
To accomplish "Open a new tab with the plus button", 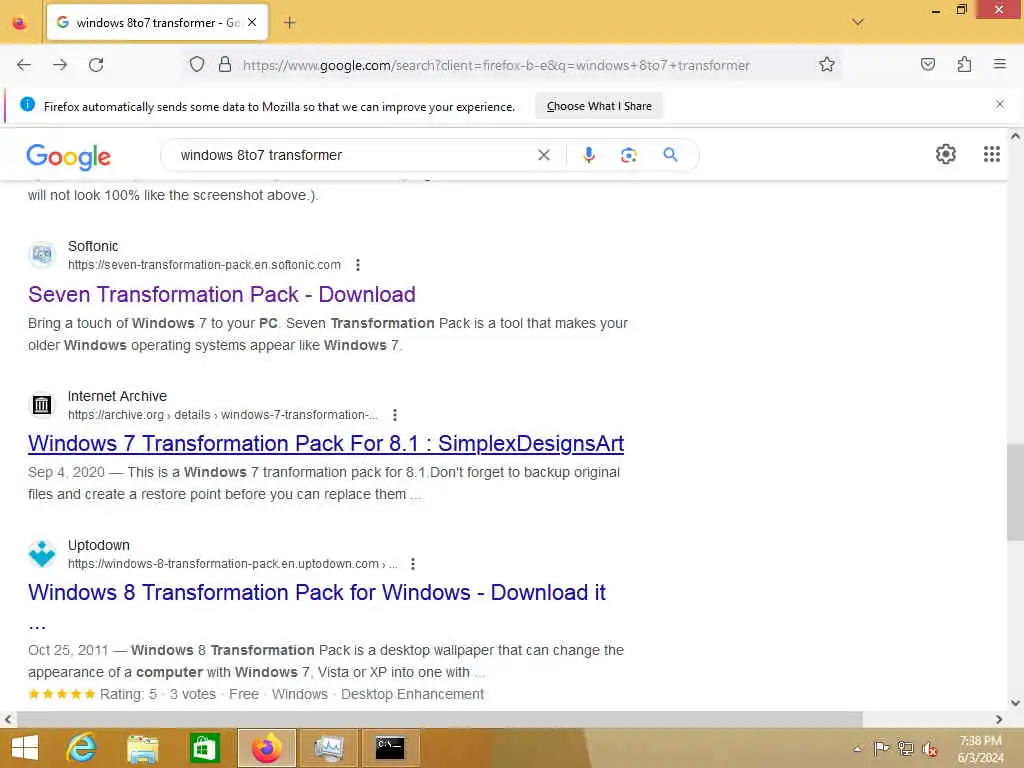I will [289, 23].
